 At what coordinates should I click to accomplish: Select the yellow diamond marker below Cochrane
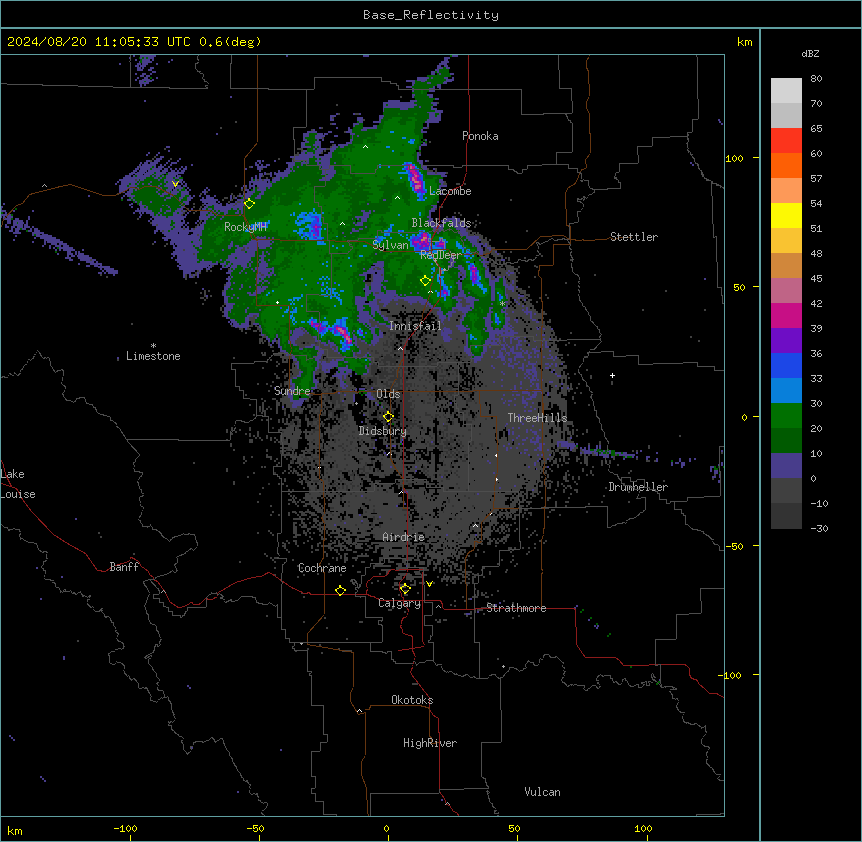click(x=340, y=590)
